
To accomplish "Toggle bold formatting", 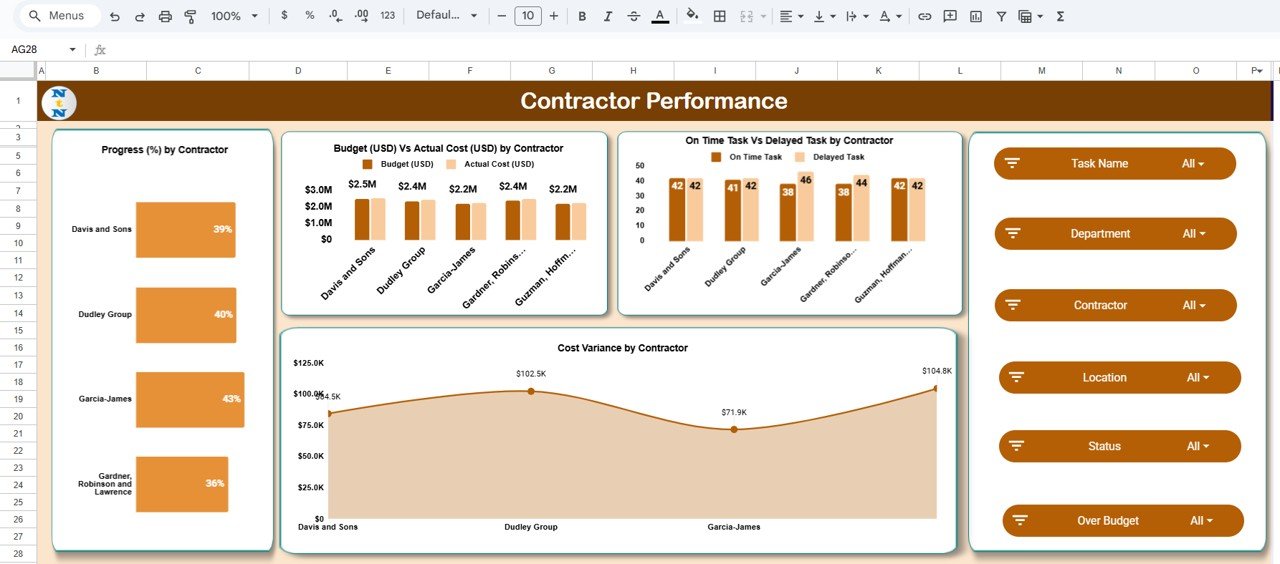I will point(582,16).
